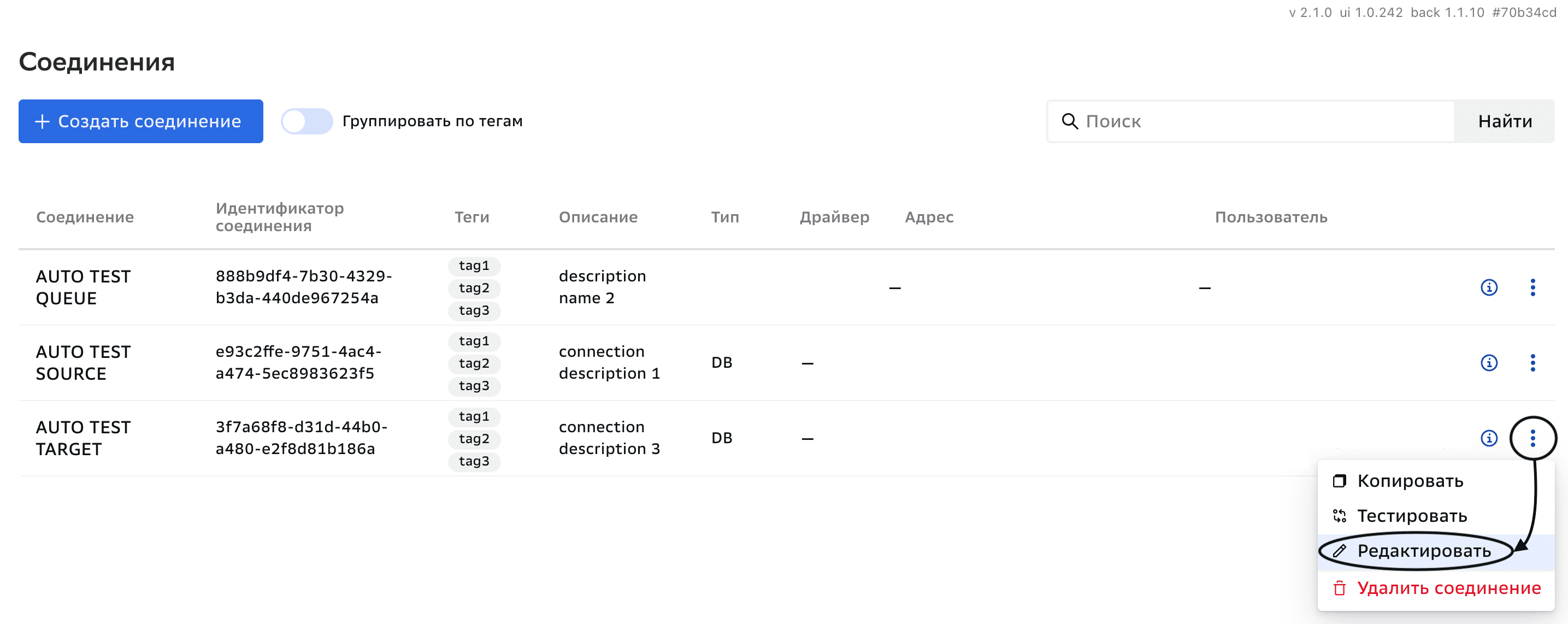Click the pencil icon next to Редактировать
This screenshot has width=1568, height=624.
click(1339, 551)
